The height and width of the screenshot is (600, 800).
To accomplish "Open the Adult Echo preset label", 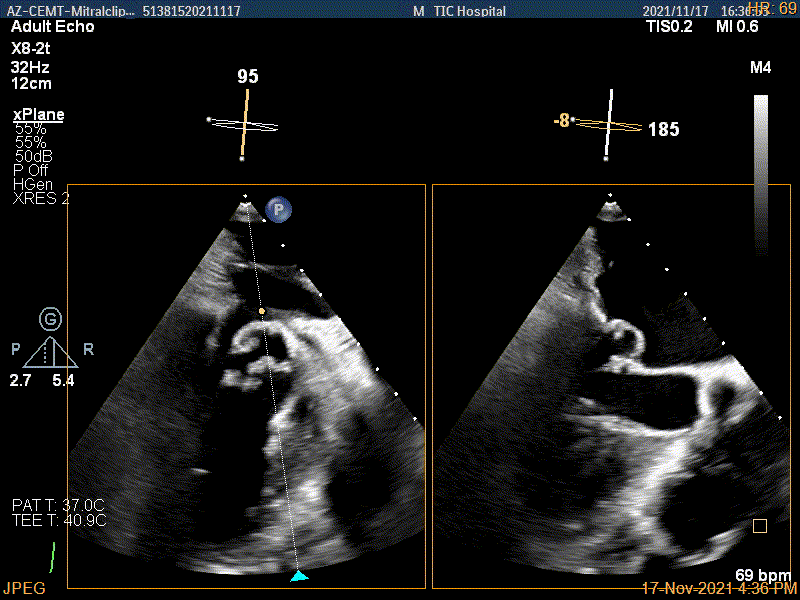I will (52, 27).
